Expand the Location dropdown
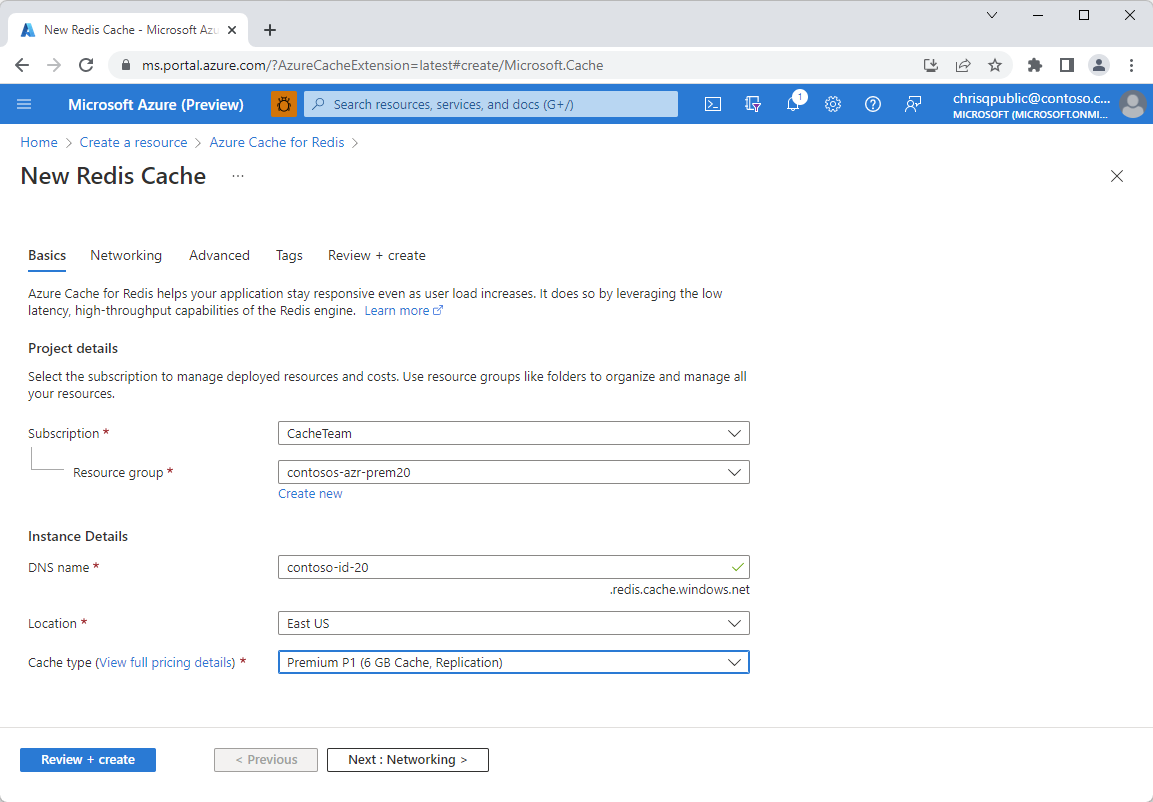Viewport: 1153px width, 802px height. pos(513,623)
